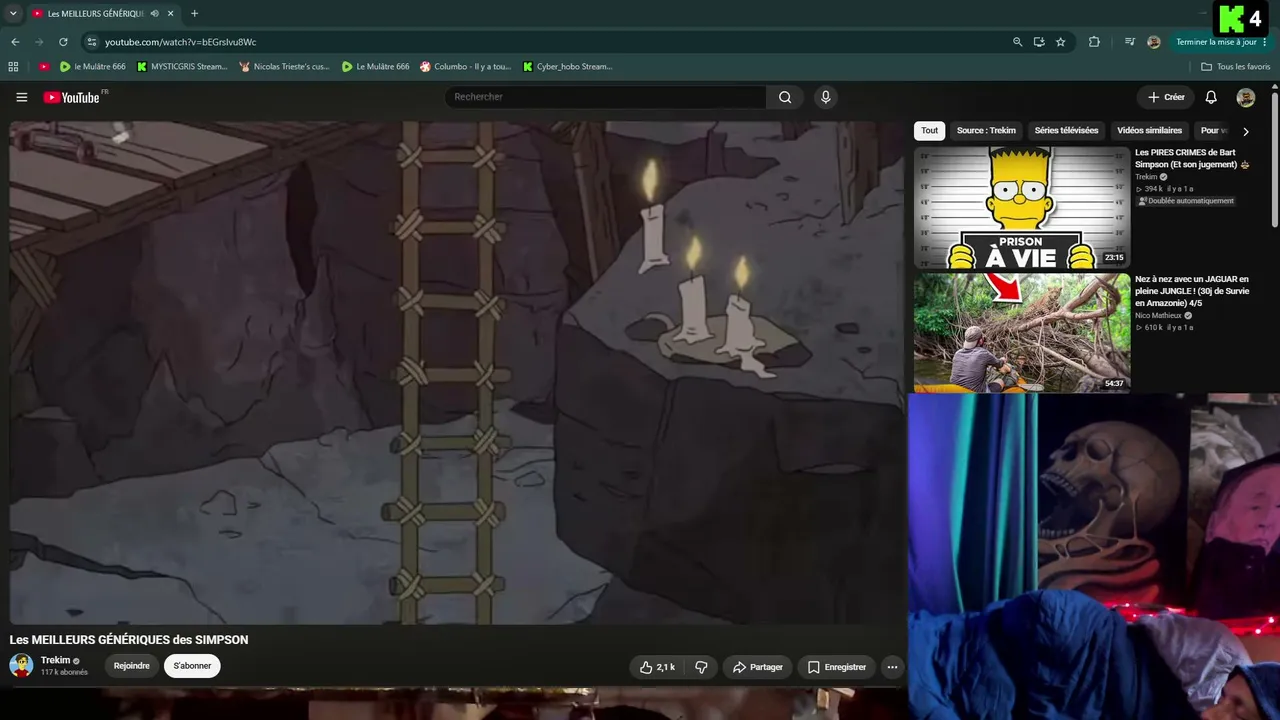This screenshot has height=720, width=1280.
Task: Show more filter chips with the arrow
Action: coord(1245,131)
